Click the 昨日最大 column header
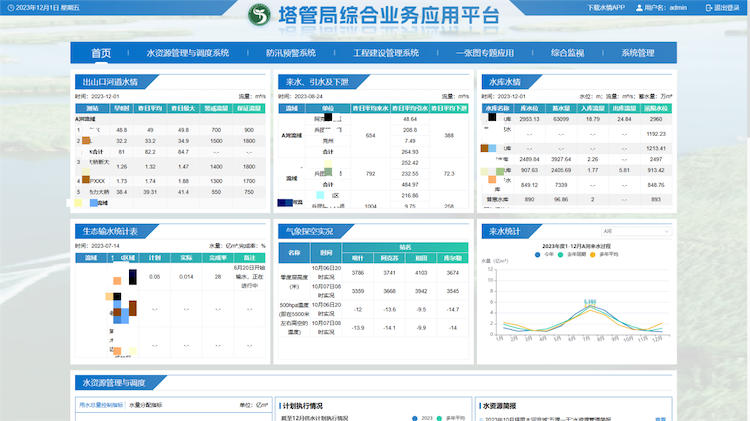This screenshot has width=750, height=421. [183, 109]
